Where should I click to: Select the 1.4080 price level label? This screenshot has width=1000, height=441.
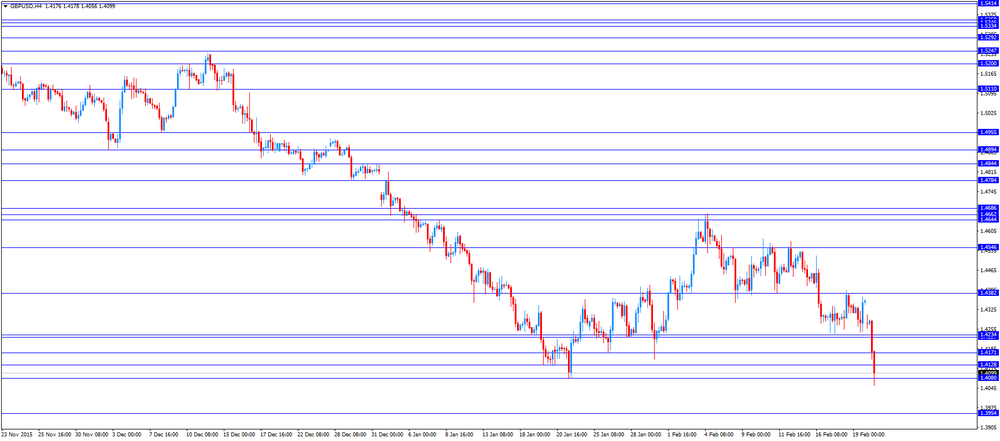click(988, 378)
